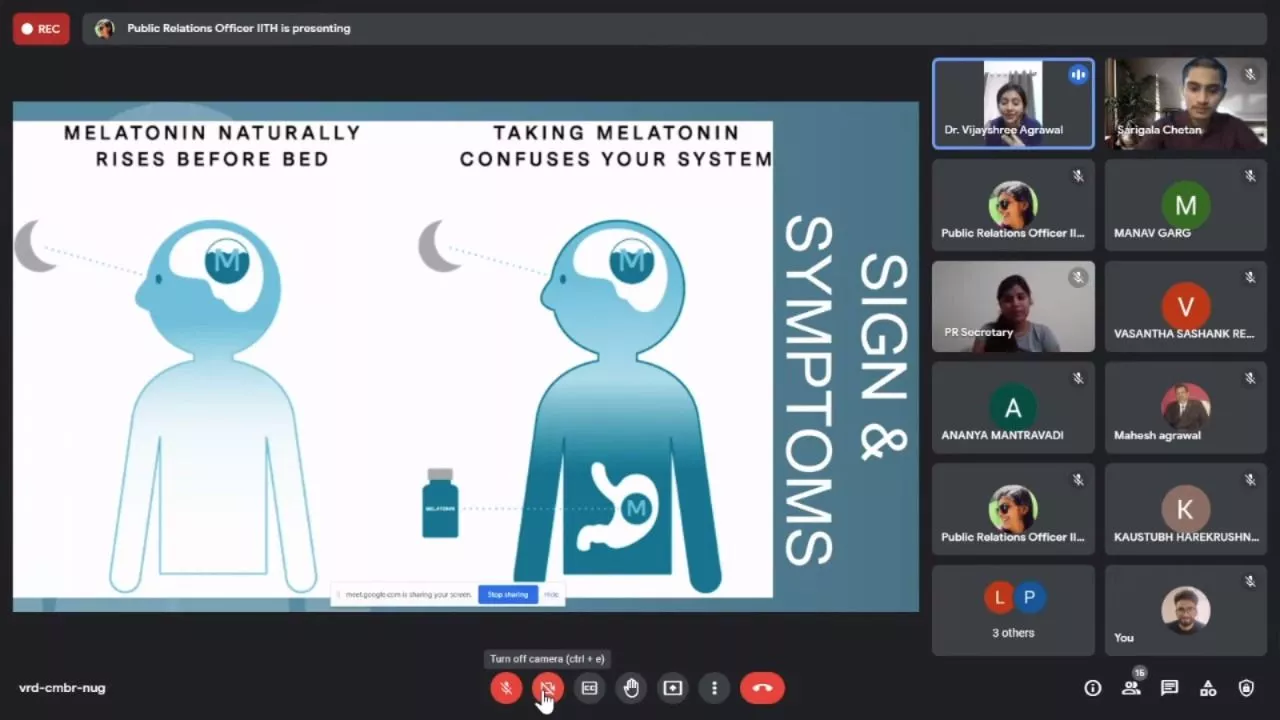
Task: Unmute the microphone in the call bar
Action: pyautogui.click(x=506, y=688)
